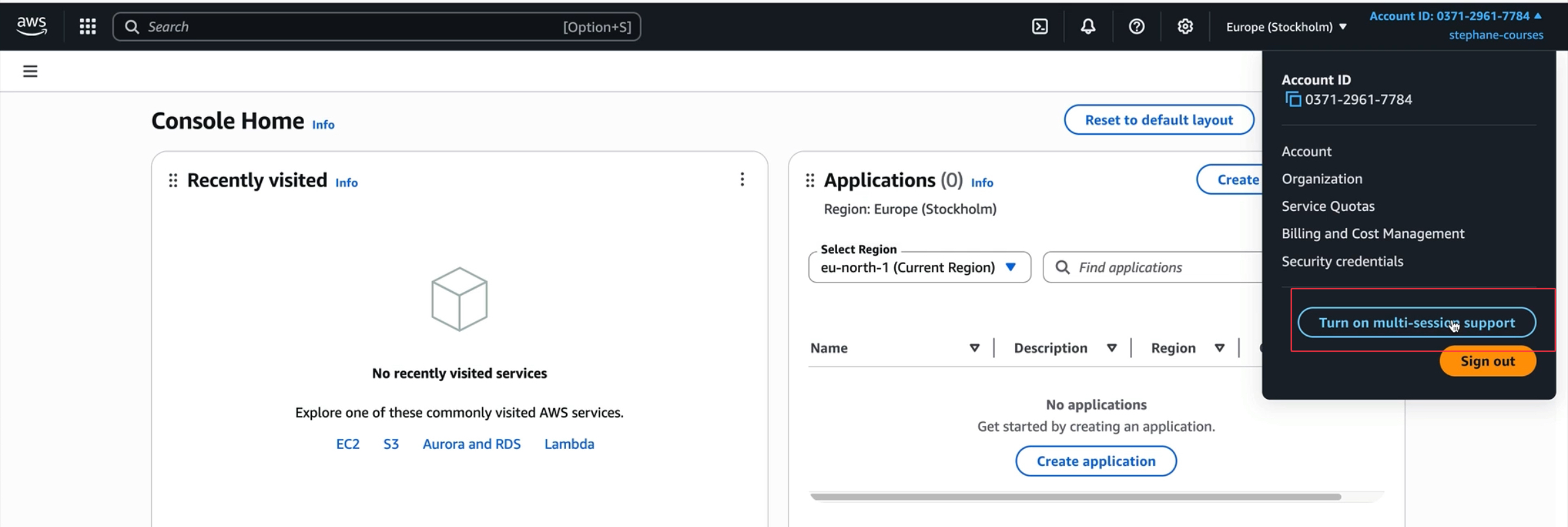Image resolution: width=1568 pixels, height=527 pixels.
Task: Click inside the AWS Search field
Action: click(x=377, y=27)
